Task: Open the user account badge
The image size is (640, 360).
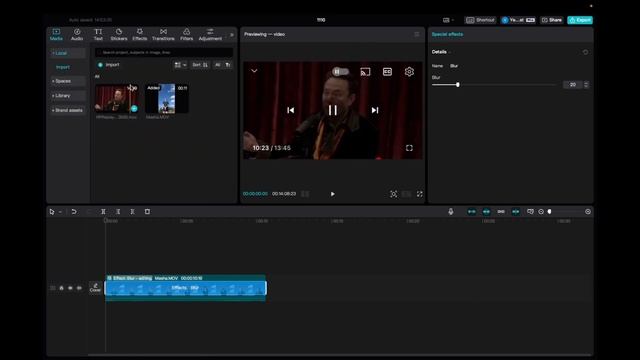Action: 518,20
